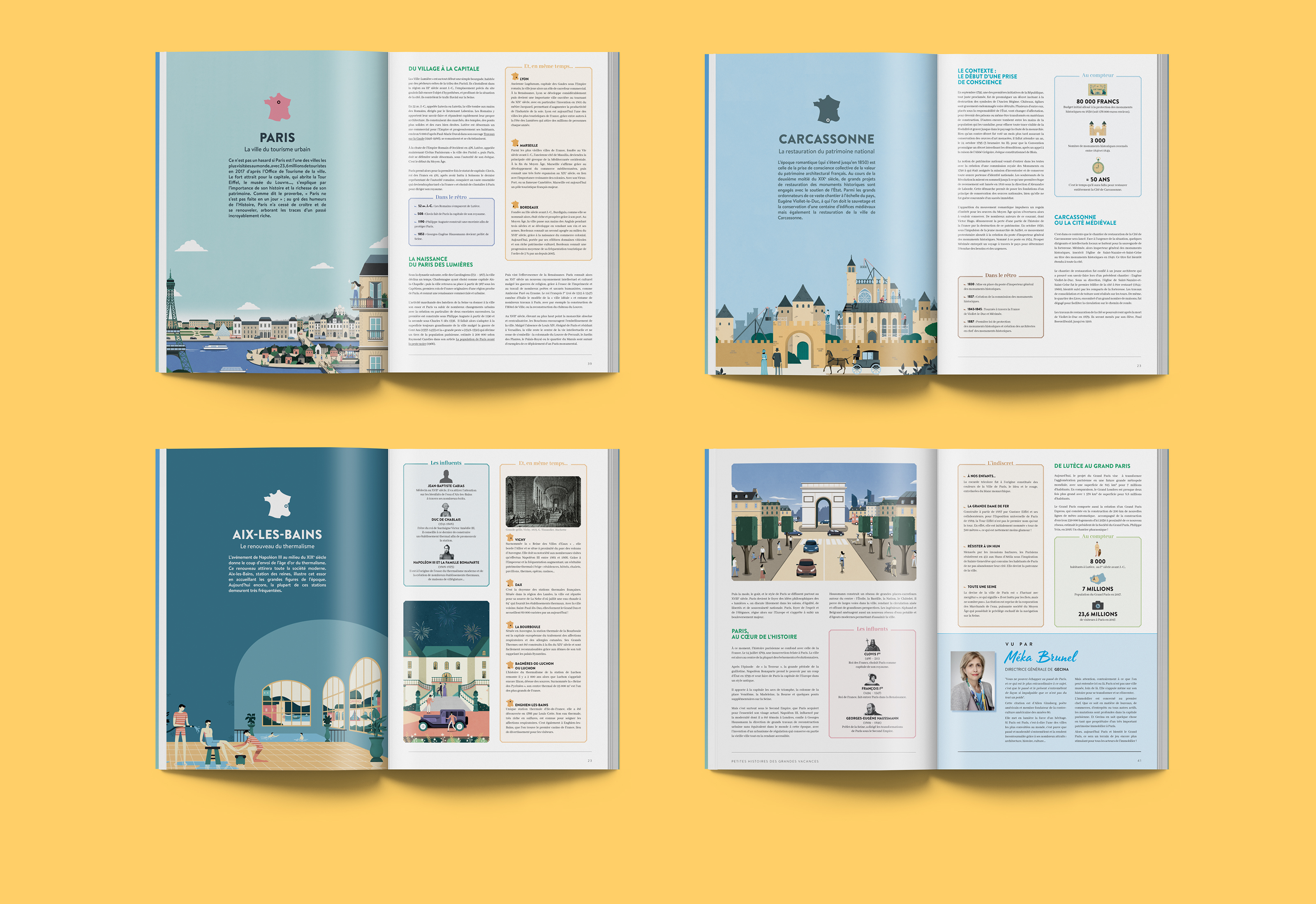1316x904 pixels.
Task: Click the Georges-Eugène Haussmann portrait icon
Action: [872, 709]
